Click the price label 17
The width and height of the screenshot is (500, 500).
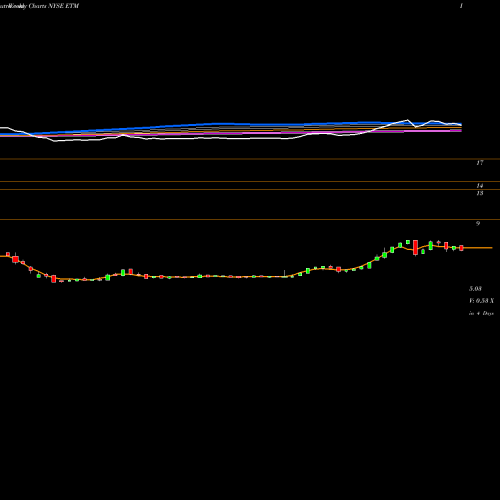point(480,163)
